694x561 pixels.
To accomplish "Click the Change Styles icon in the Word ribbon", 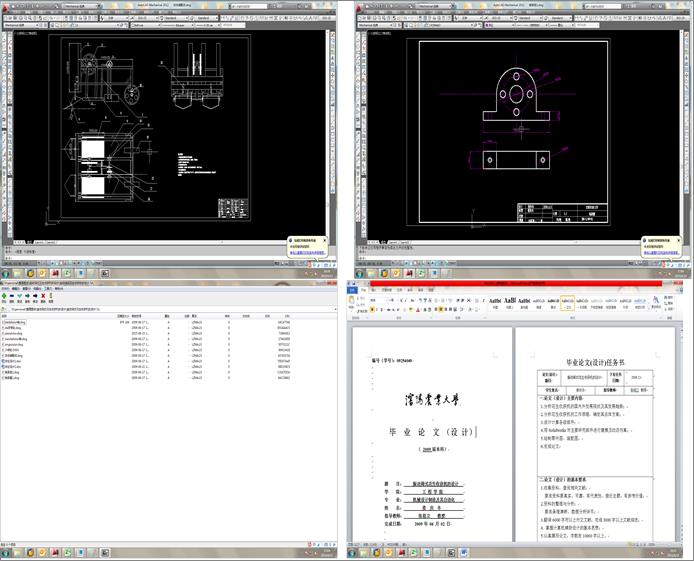I will 656,301.
